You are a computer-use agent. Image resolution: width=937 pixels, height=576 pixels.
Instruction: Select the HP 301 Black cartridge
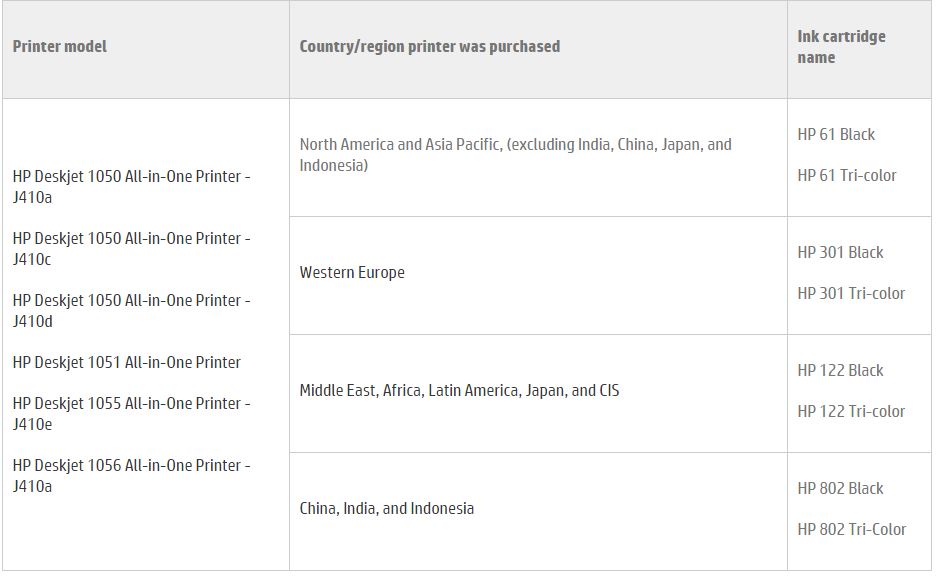(840, 253)
